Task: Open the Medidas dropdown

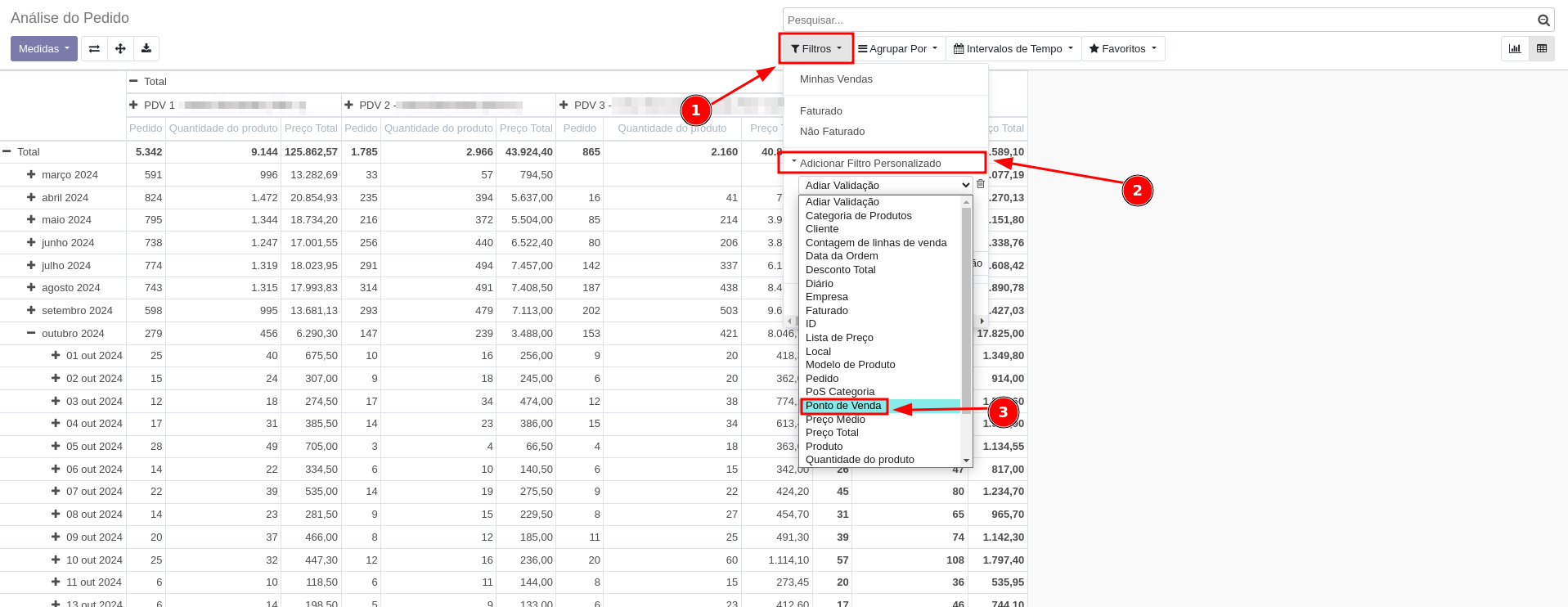Action: point(44,49)
